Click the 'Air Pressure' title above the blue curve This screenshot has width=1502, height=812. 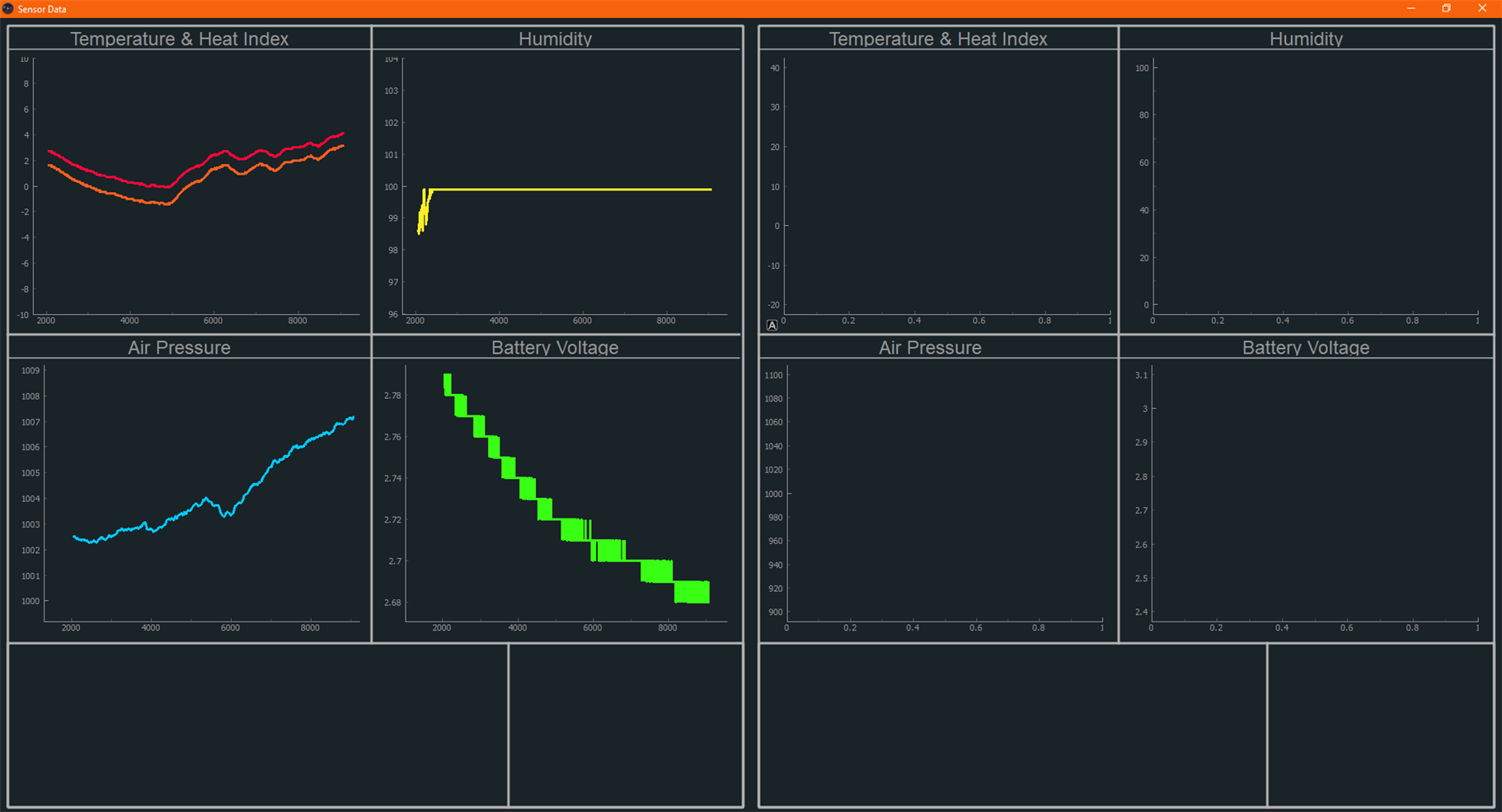(x=179, y=347)
